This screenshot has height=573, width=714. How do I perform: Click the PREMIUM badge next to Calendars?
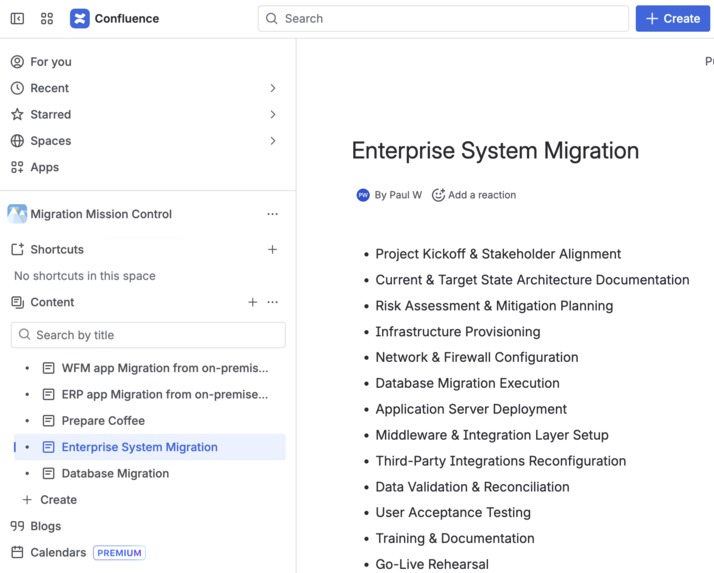click(119, 553)
